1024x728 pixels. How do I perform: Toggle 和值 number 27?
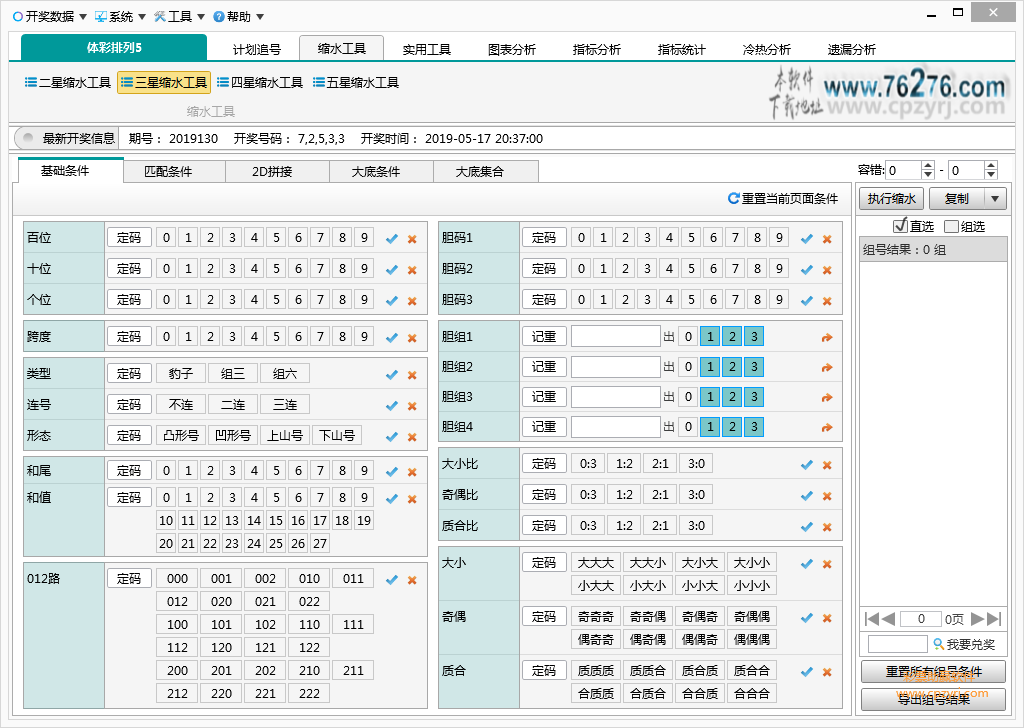(320, 543)
